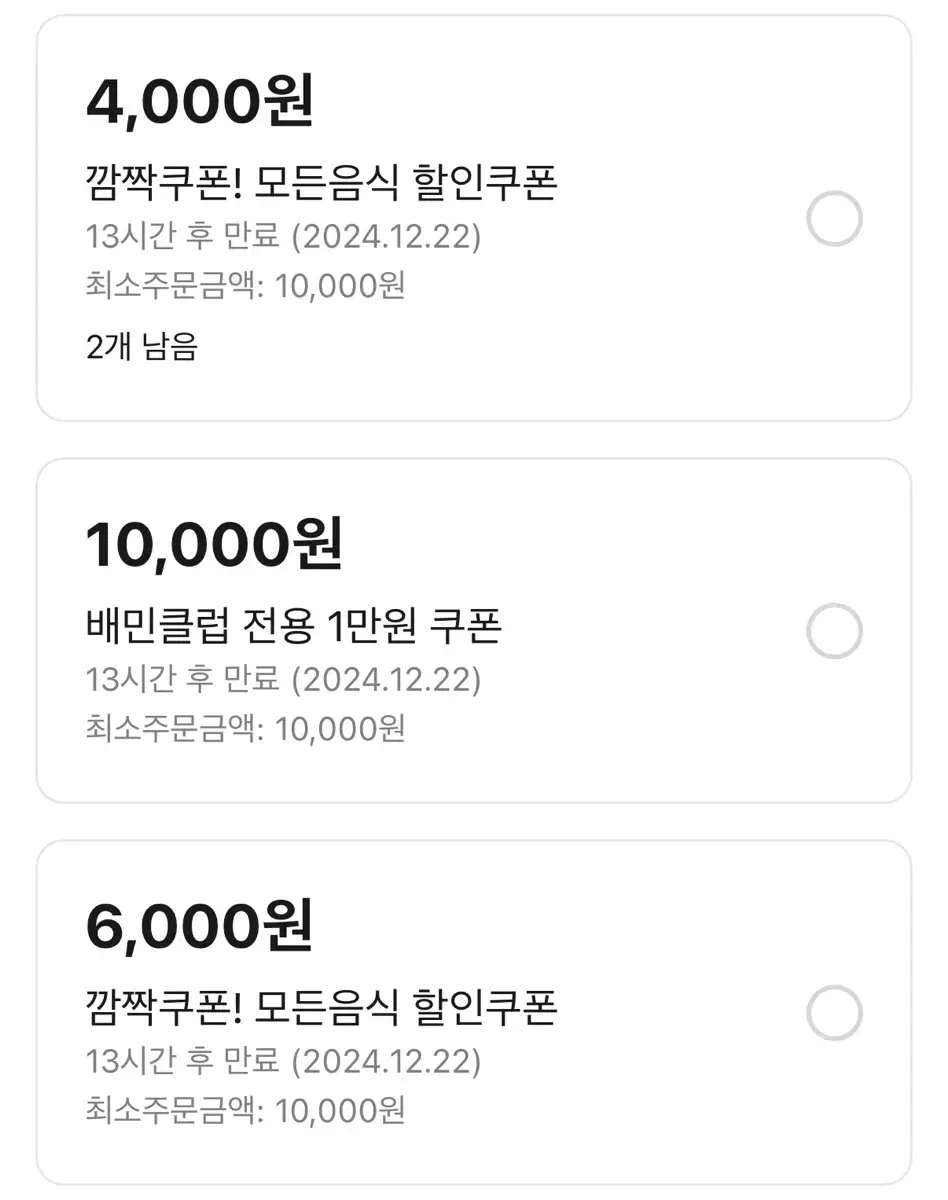
Task: Select the 배민클럽 10,000원 coupon radio button
Action: (834, 631)
